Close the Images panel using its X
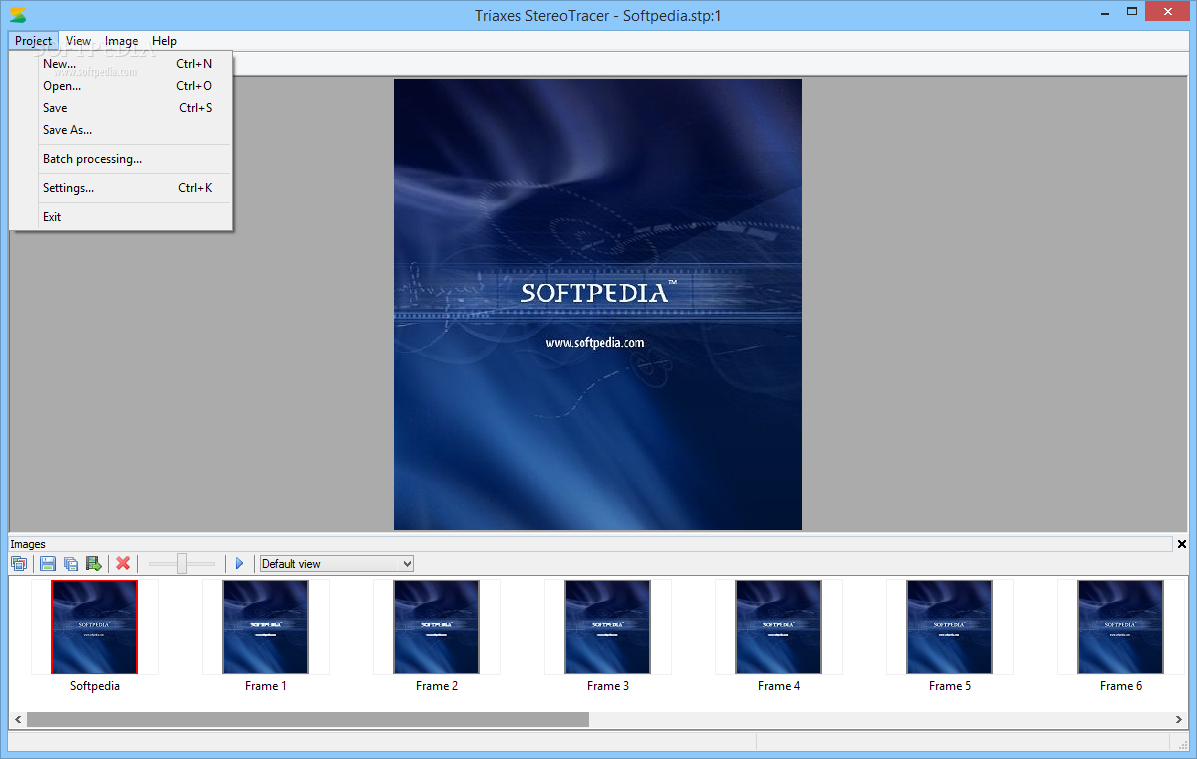 pyautogui.click(x=1182, y=544)
